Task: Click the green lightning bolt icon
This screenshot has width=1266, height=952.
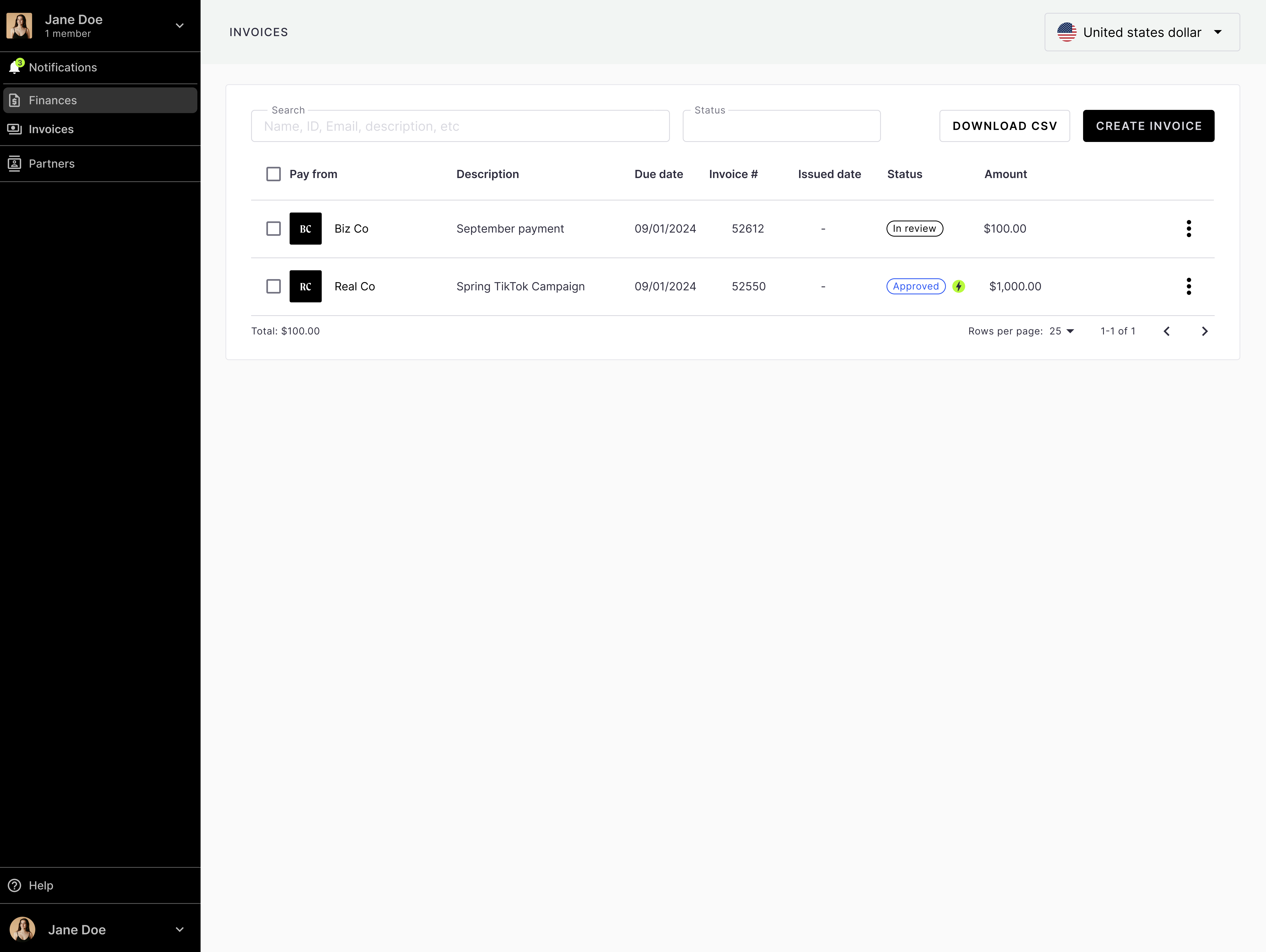Action: pos(959,286)
